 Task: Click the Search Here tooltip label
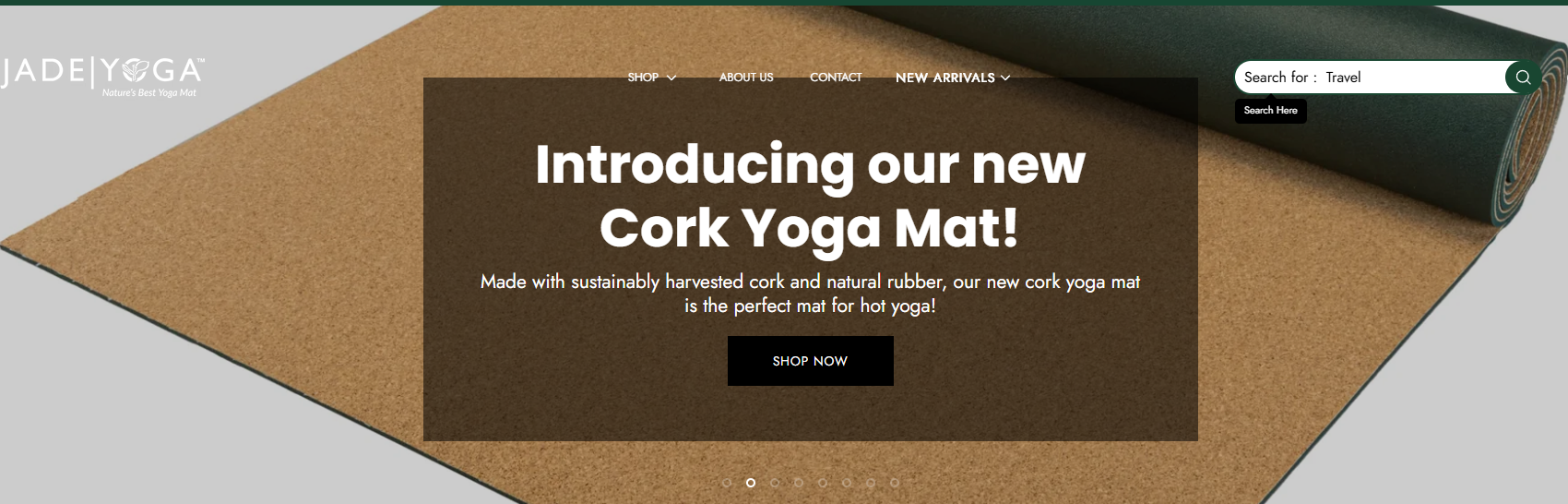point(1270,111)
